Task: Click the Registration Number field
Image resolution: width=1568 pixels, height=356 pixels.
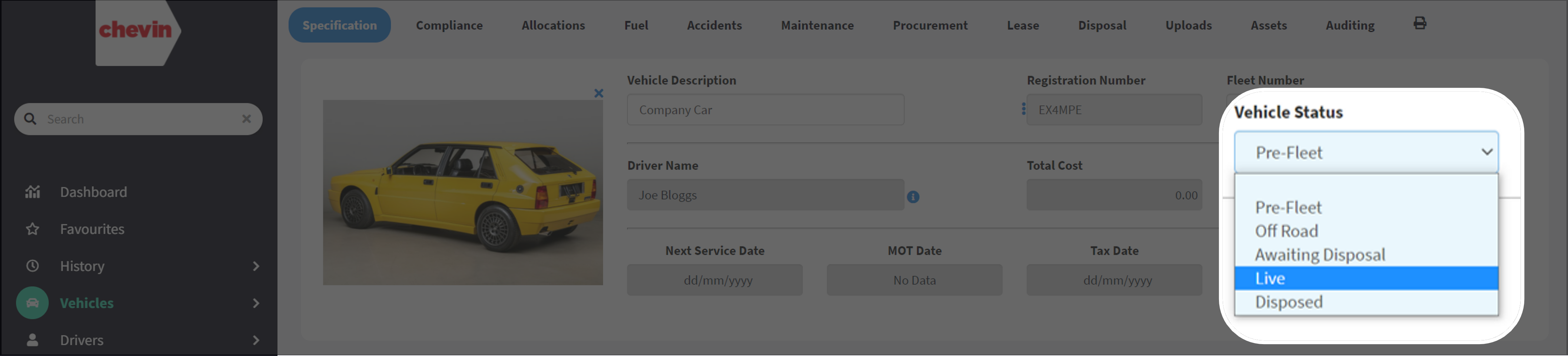Action: (x=1114, y=110)
